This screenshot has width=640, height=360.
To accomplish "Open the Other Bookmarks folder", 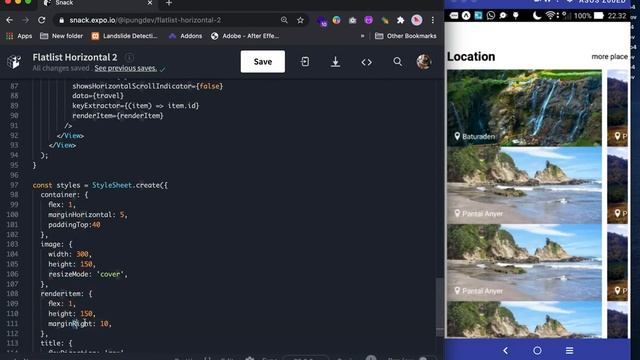I will click(406, 36).
